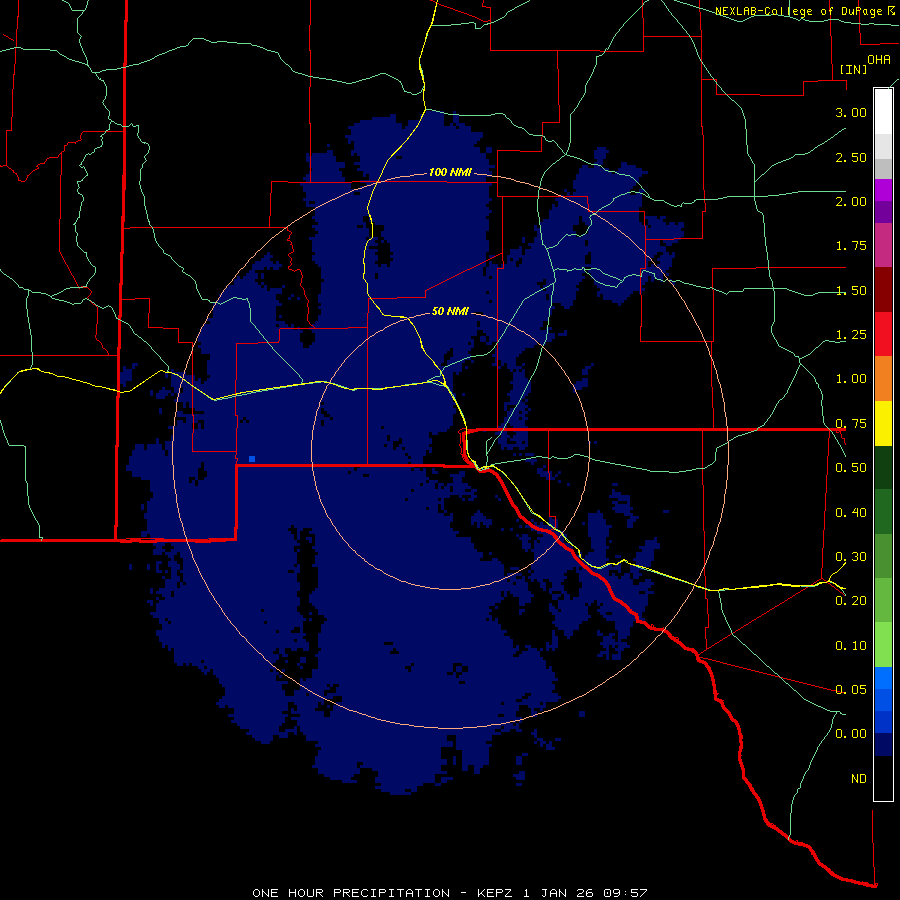Viewport: 900px width, 900px height.
Task: Click the lone bright blue radar pixel
Action: pos(251,459)
